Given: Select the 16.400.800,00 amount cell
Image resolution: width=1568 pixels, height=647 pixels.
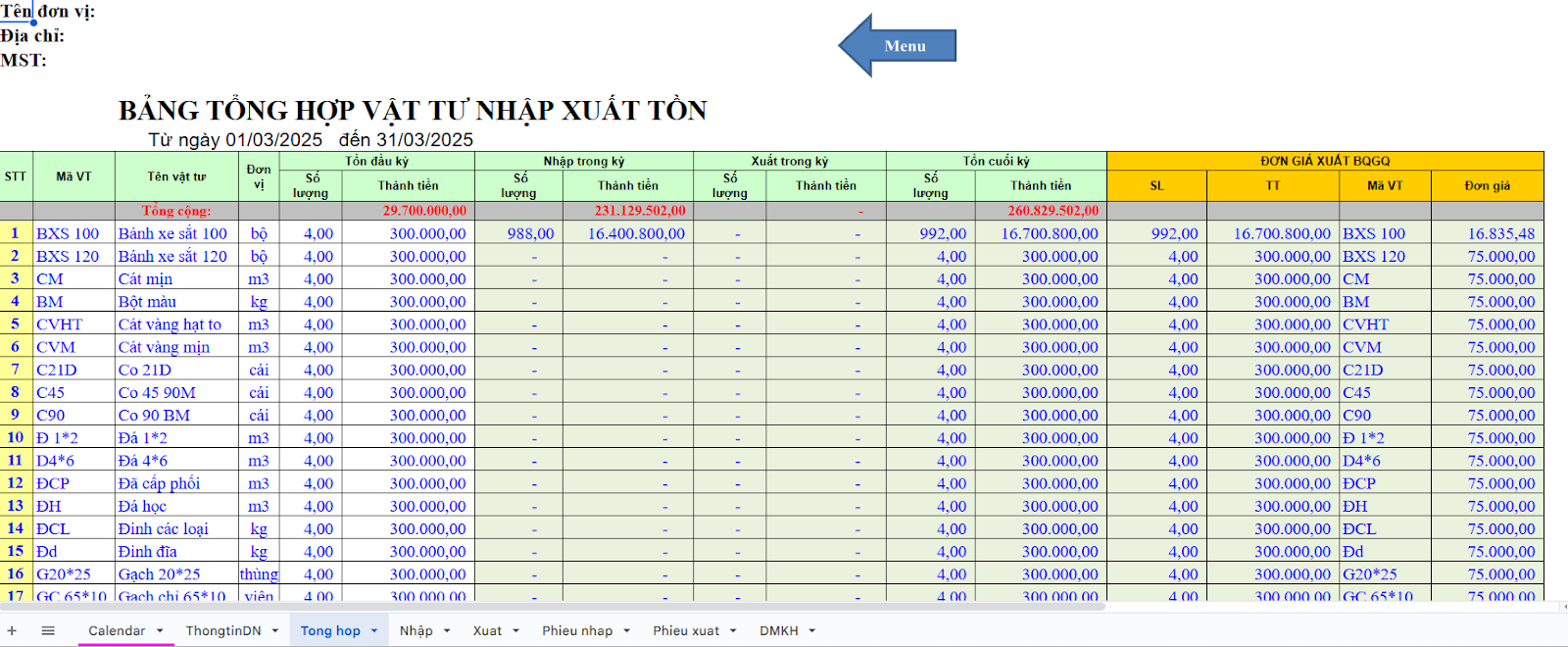Looking at the screenshot, I should pos(628,233).
